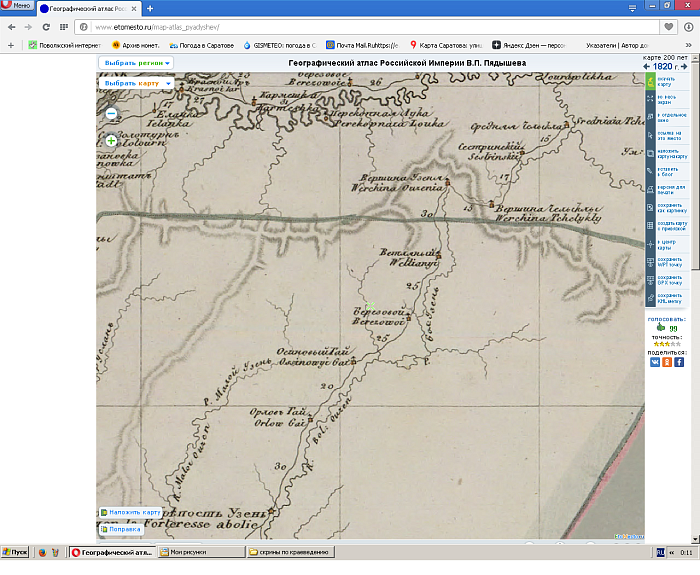Add bookmark with plus on bookmarks bar

pyautogui.click(x=11, y=45)
